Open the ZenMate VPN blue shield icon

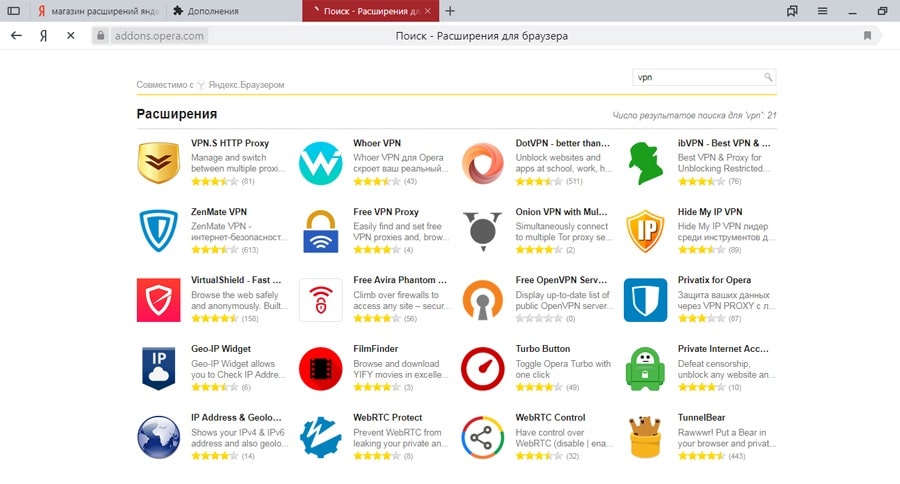coord(158,231)
